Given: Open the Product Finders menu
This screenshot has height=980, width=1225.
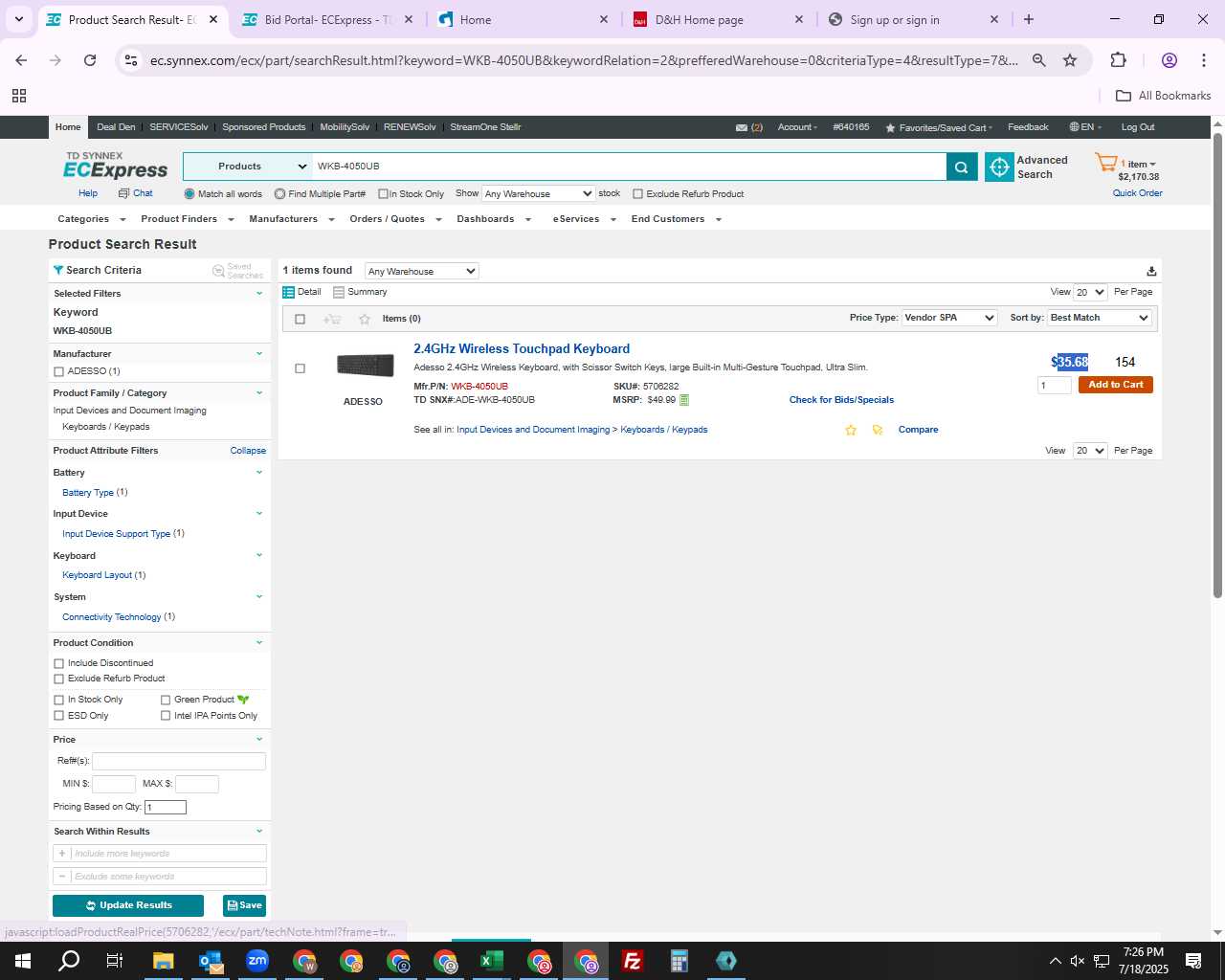Looking at the screenshot, I should [187, 219].
